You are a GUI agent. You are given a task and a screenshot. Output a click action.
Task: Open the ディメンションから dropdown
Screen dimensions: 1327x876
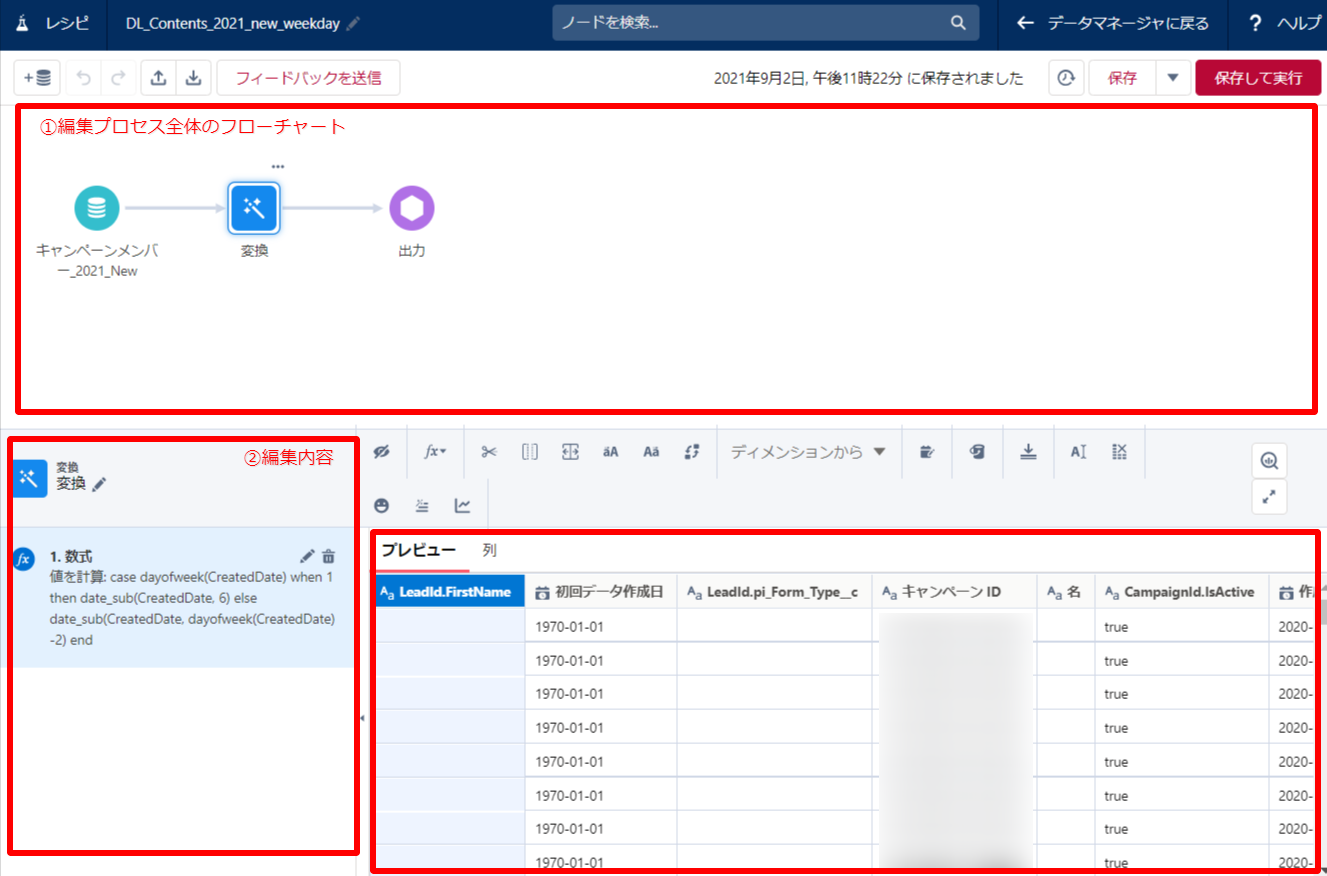point(808,452)
